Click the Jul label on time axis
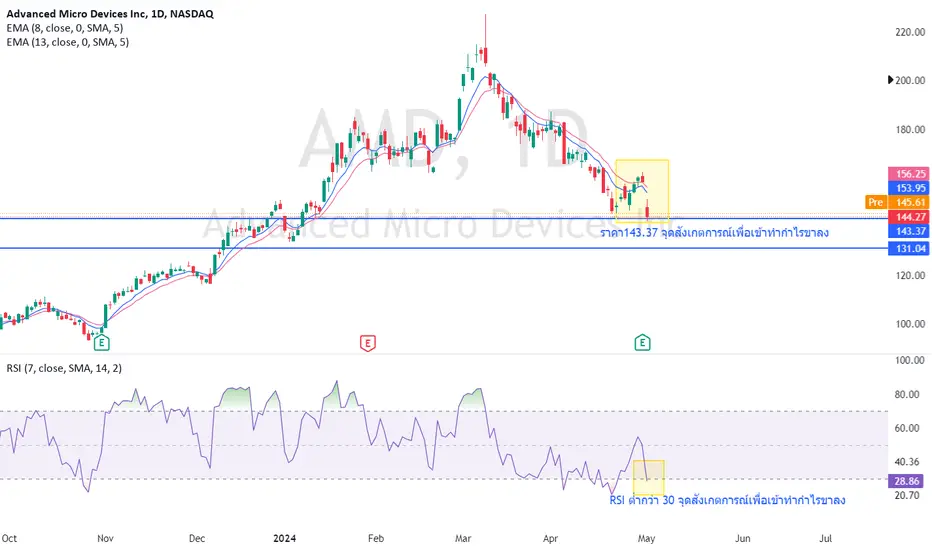 pos(825,538)
